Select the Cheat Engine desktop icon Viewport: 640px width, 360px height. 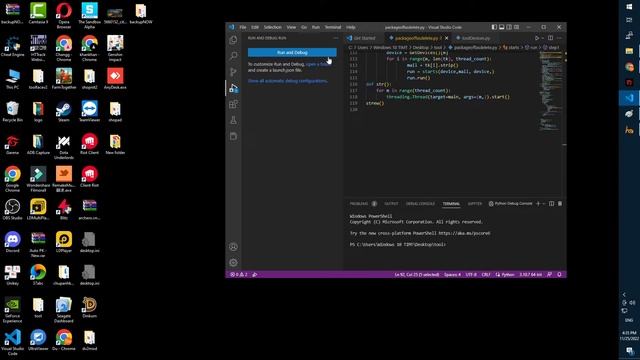click(12, 46)
